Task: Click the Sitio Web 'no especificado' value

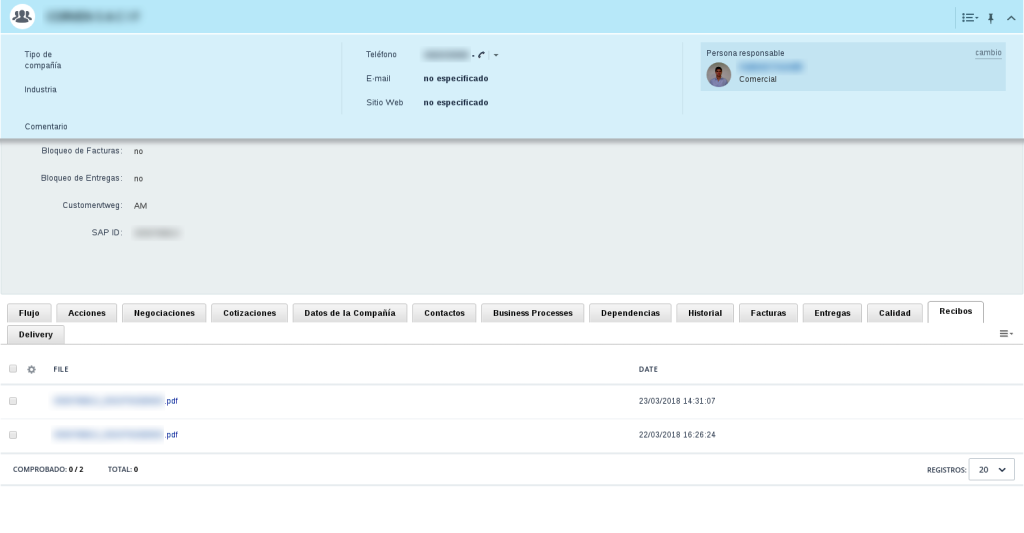Action: coord(456,103)
